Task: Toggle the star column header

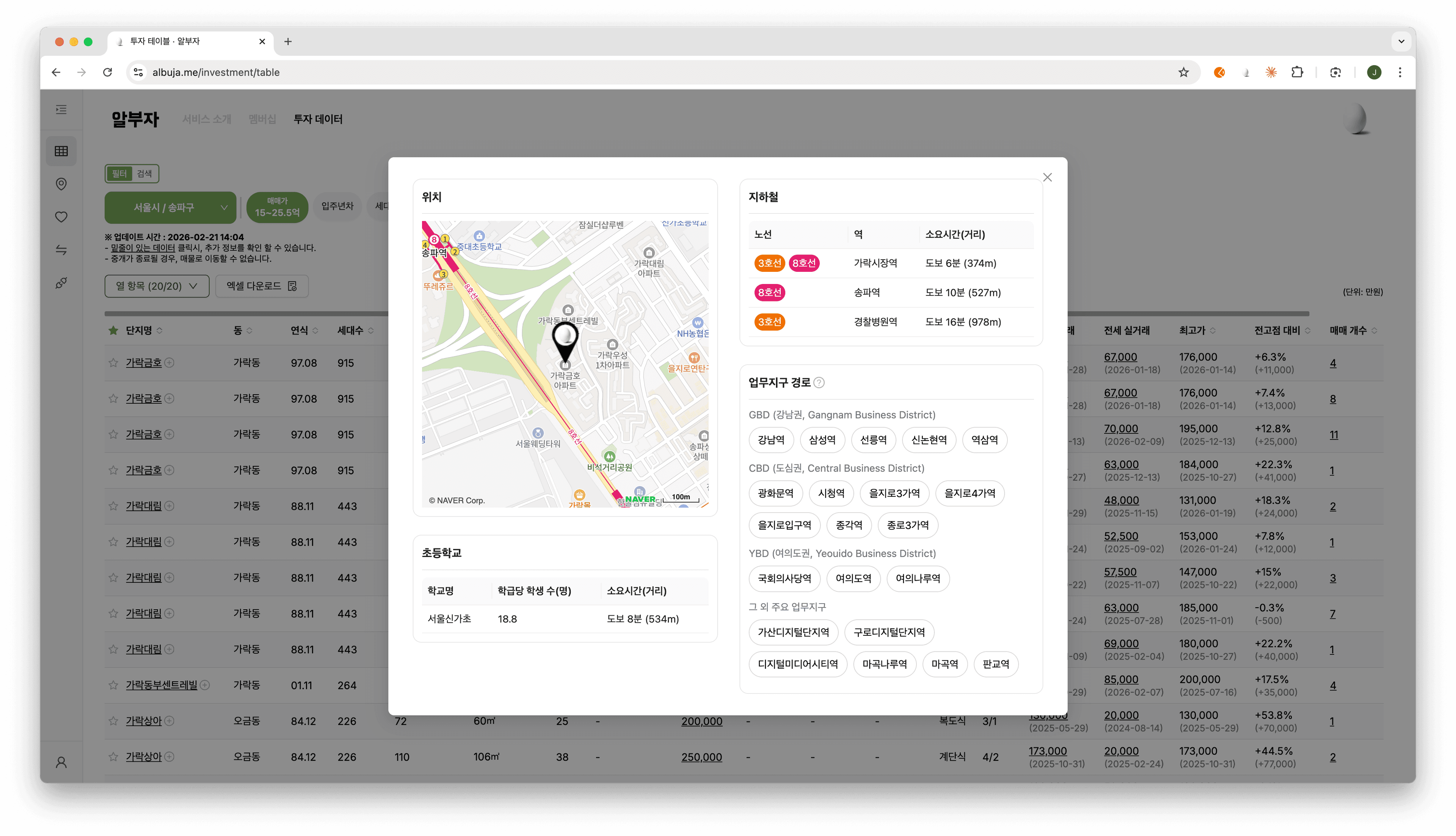Action: click(113, 330)
